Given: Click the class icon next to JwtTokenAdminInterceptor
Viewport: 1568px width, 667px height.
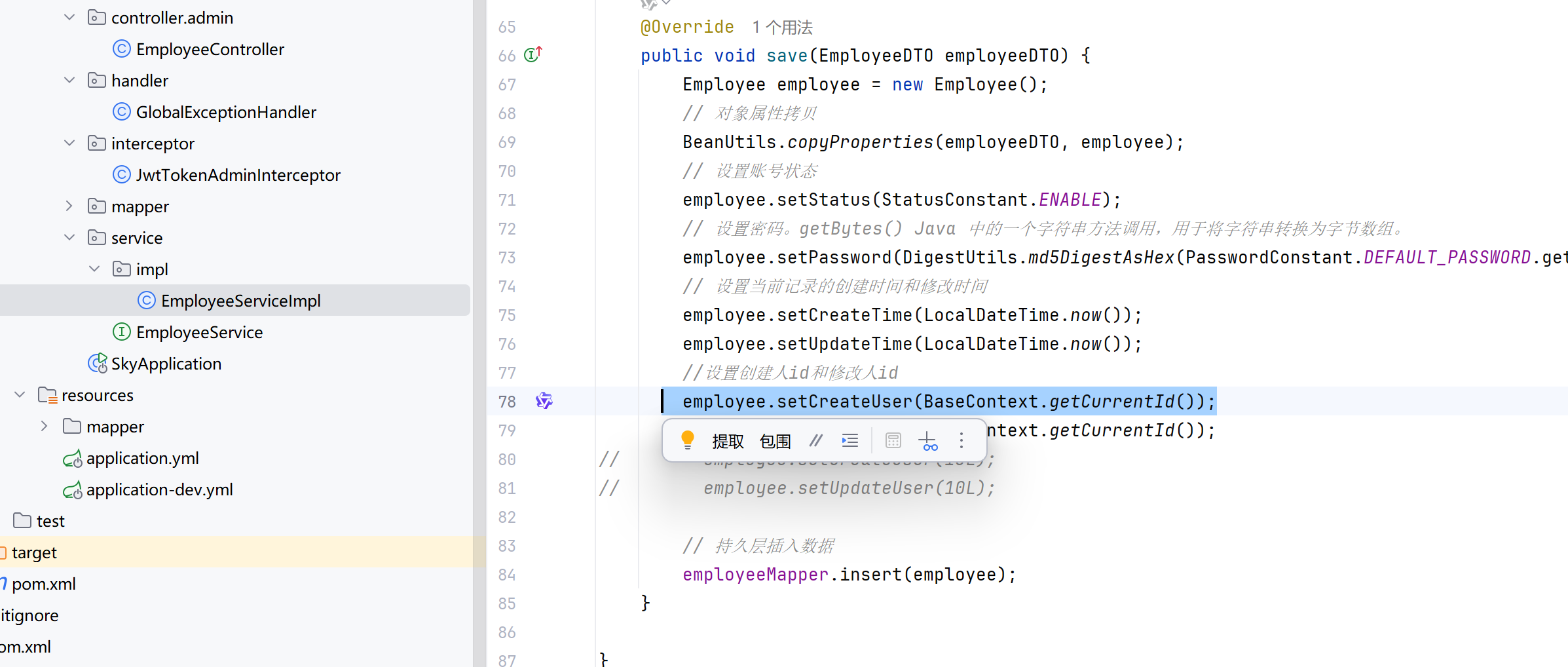Looking at the screenshot, I should point(122,175).
